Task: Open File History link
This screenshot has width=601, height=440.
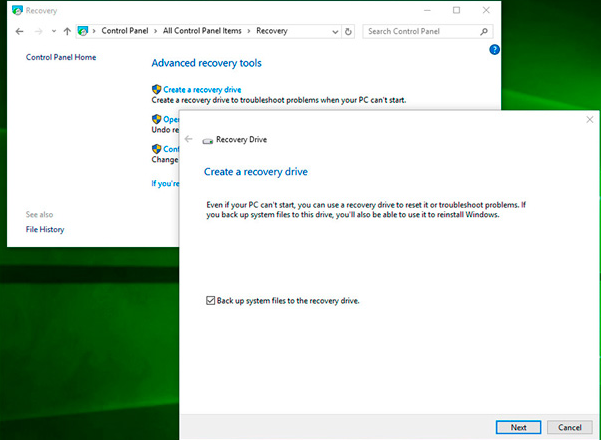Action: coord(45,230)
